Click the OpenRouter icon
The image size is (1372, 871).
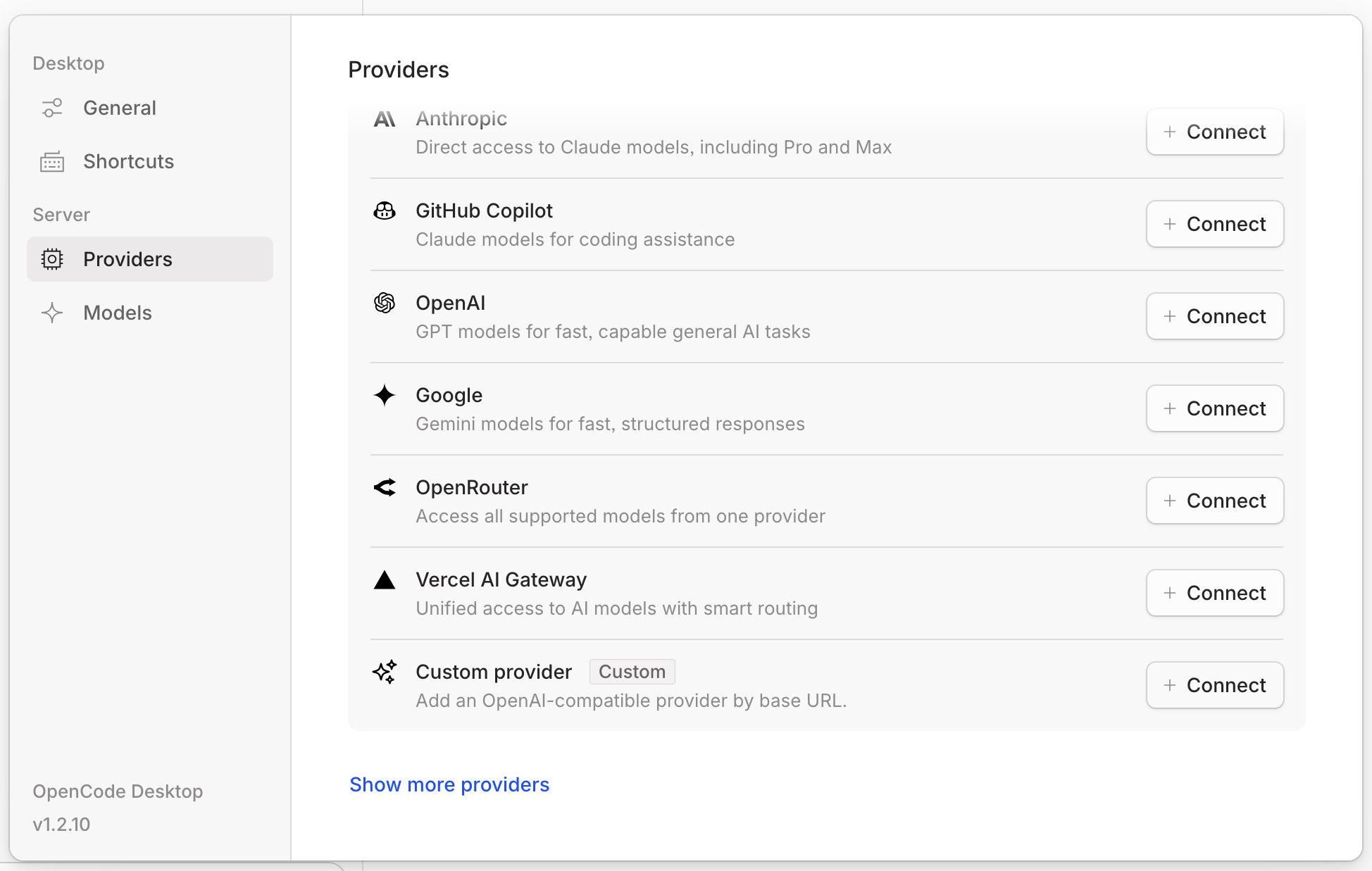tap(385, 487)
